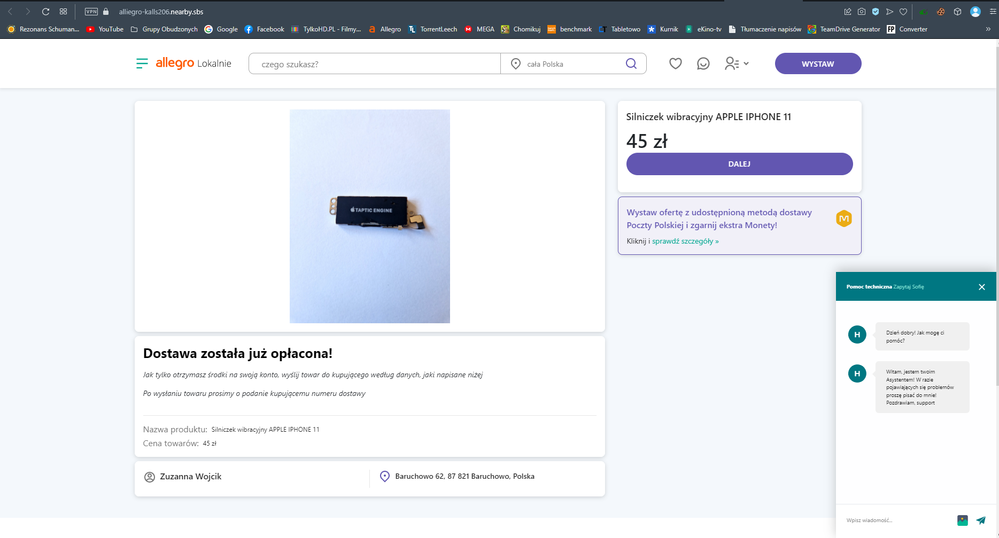Open the eKino-tv bookmark
The image size is (999, 538).
[703, 29]
